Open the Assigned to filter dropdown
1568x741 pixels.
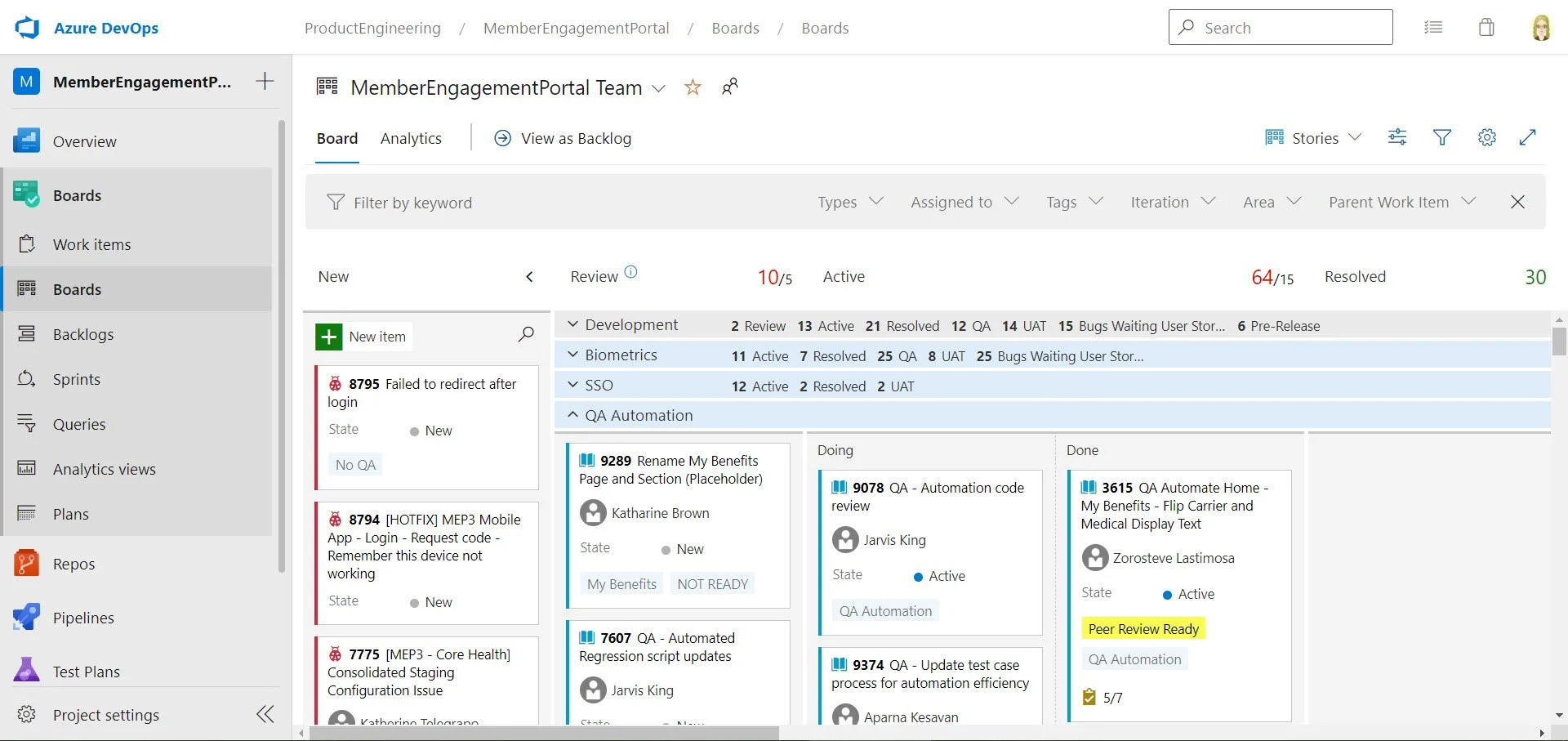[x=964, y=202]
